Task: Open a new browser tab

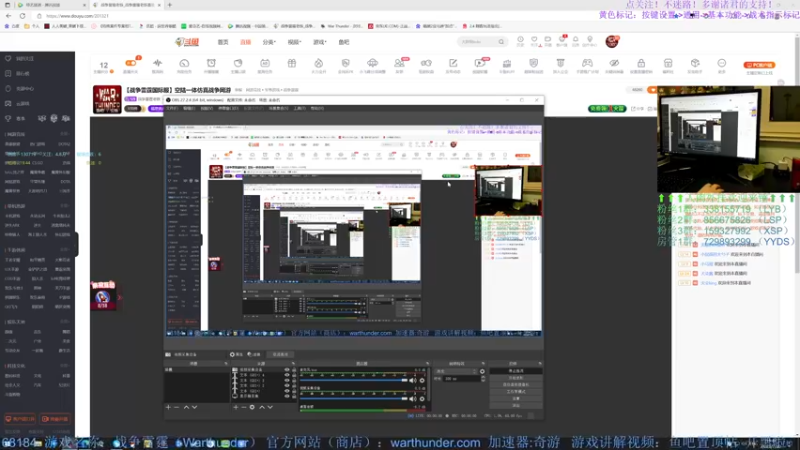Action: (x=169, y=5)
